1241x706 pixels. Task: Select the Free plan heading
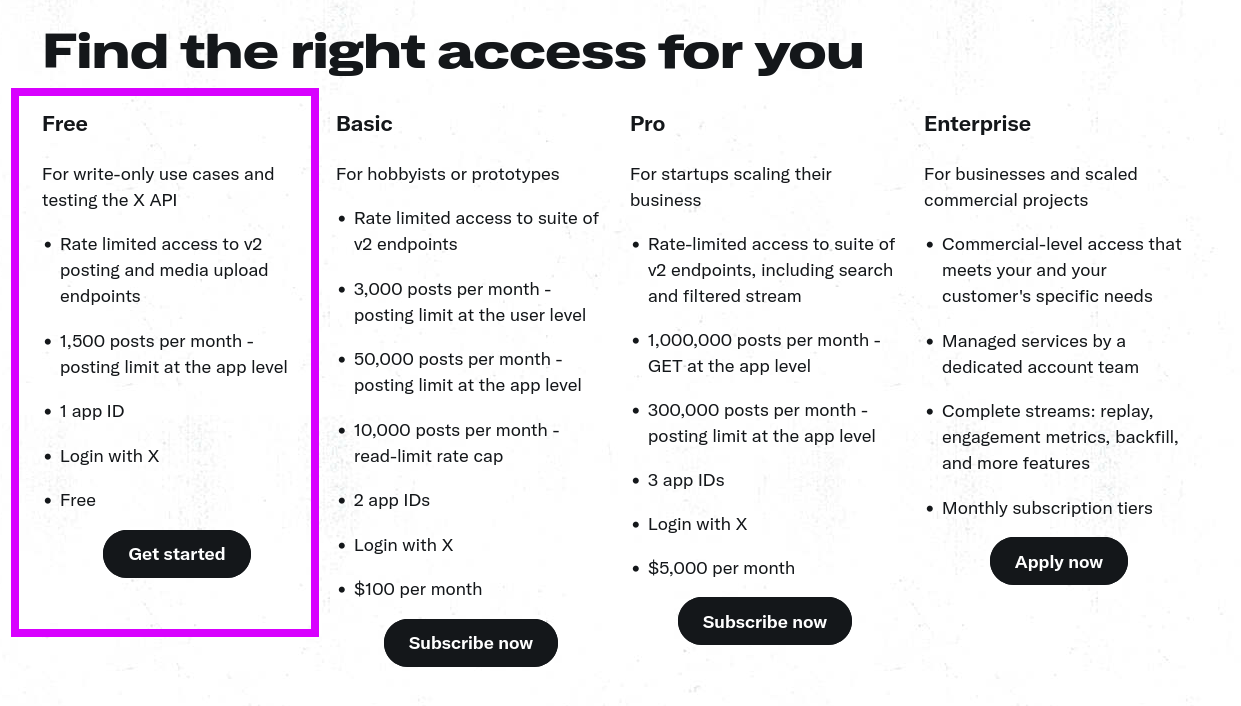pyautogui.click(x=65, y=124)
